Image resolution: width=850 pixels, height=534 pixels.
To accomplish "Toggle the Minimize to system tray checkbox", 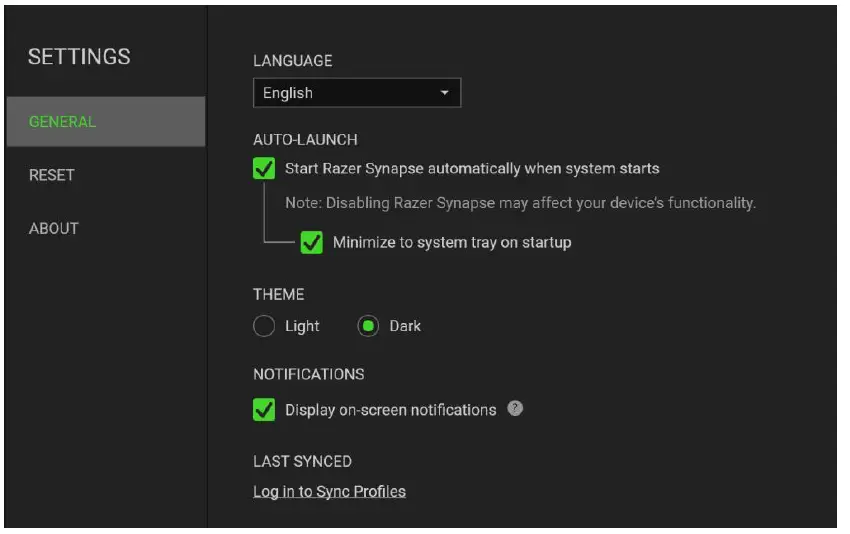I will click(x=312, y=242).
